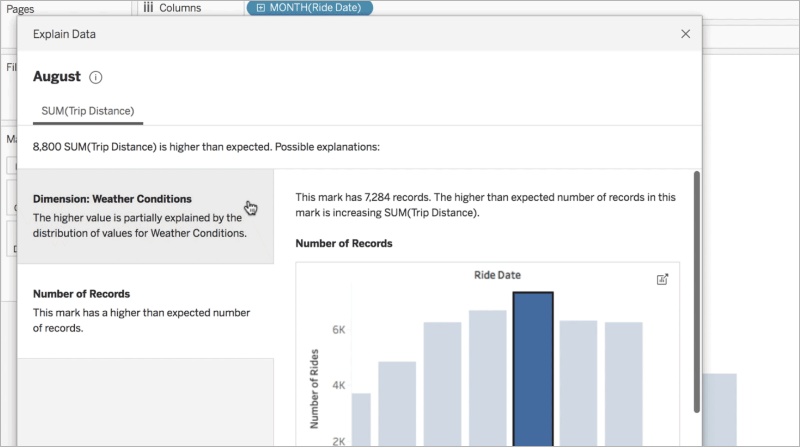The width and height of the screenshot is (800, 447).
Task: Switch to the SUM(Trip Distance) tab
Action: (x=88, y=111)
